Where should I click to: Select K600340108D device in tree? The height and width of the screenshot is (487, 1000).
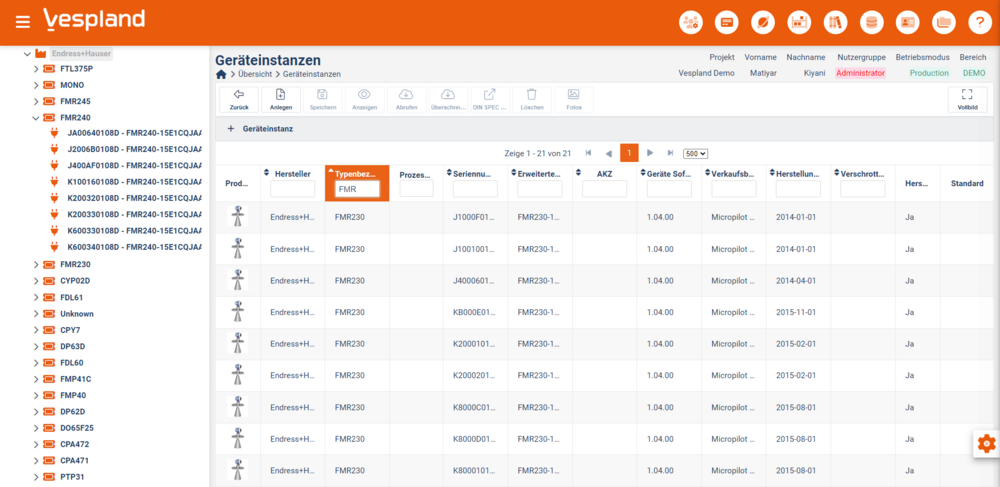coord(134,247)
